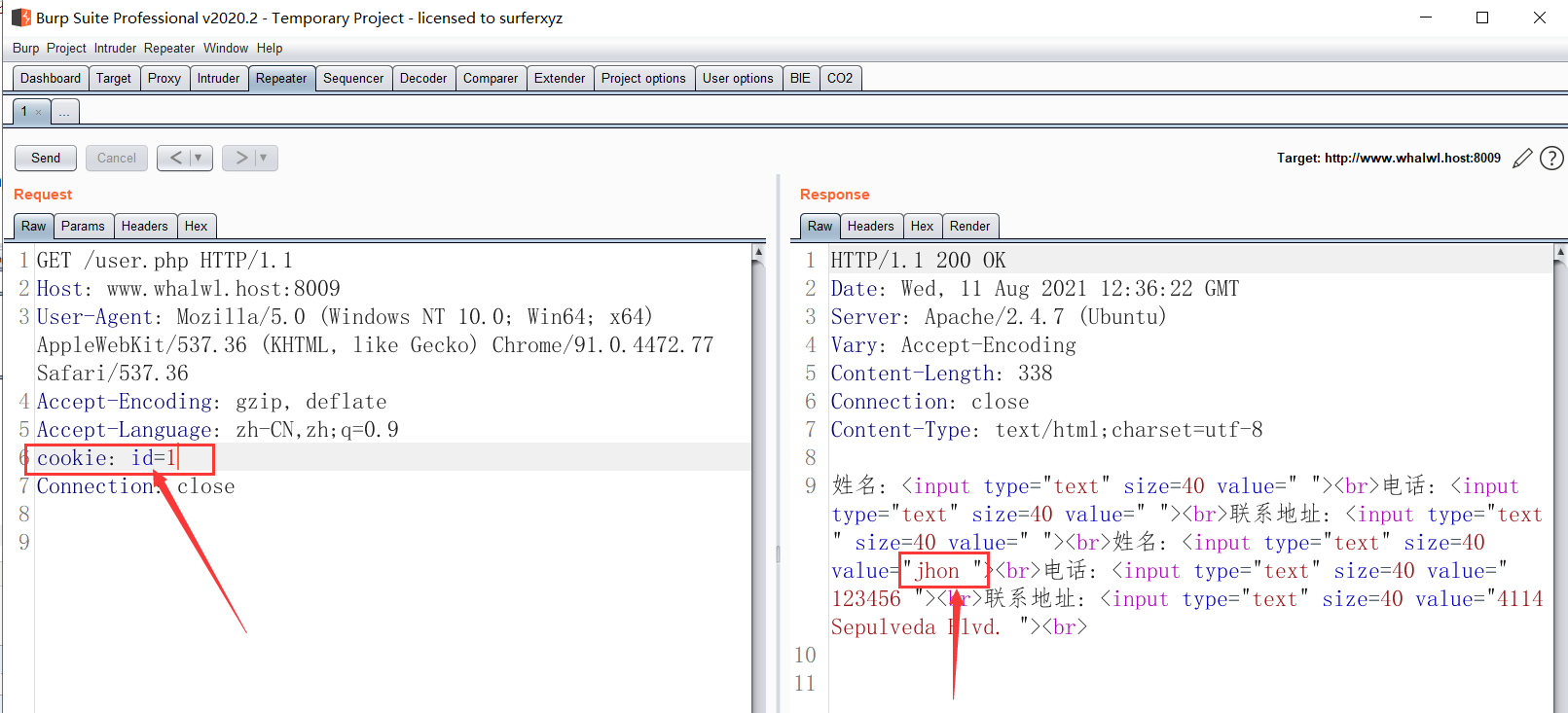1568x713 pixels.
Task: Click the 'Host: www.whalwl.host:8009' header line
Action: (x=189, y=289)
